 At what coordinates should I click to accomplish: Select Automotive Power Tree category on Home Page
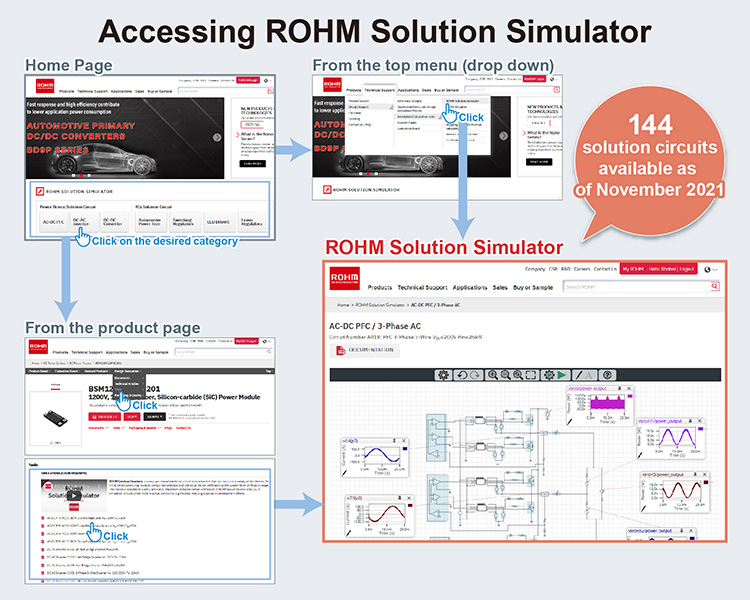coord(150,222)
